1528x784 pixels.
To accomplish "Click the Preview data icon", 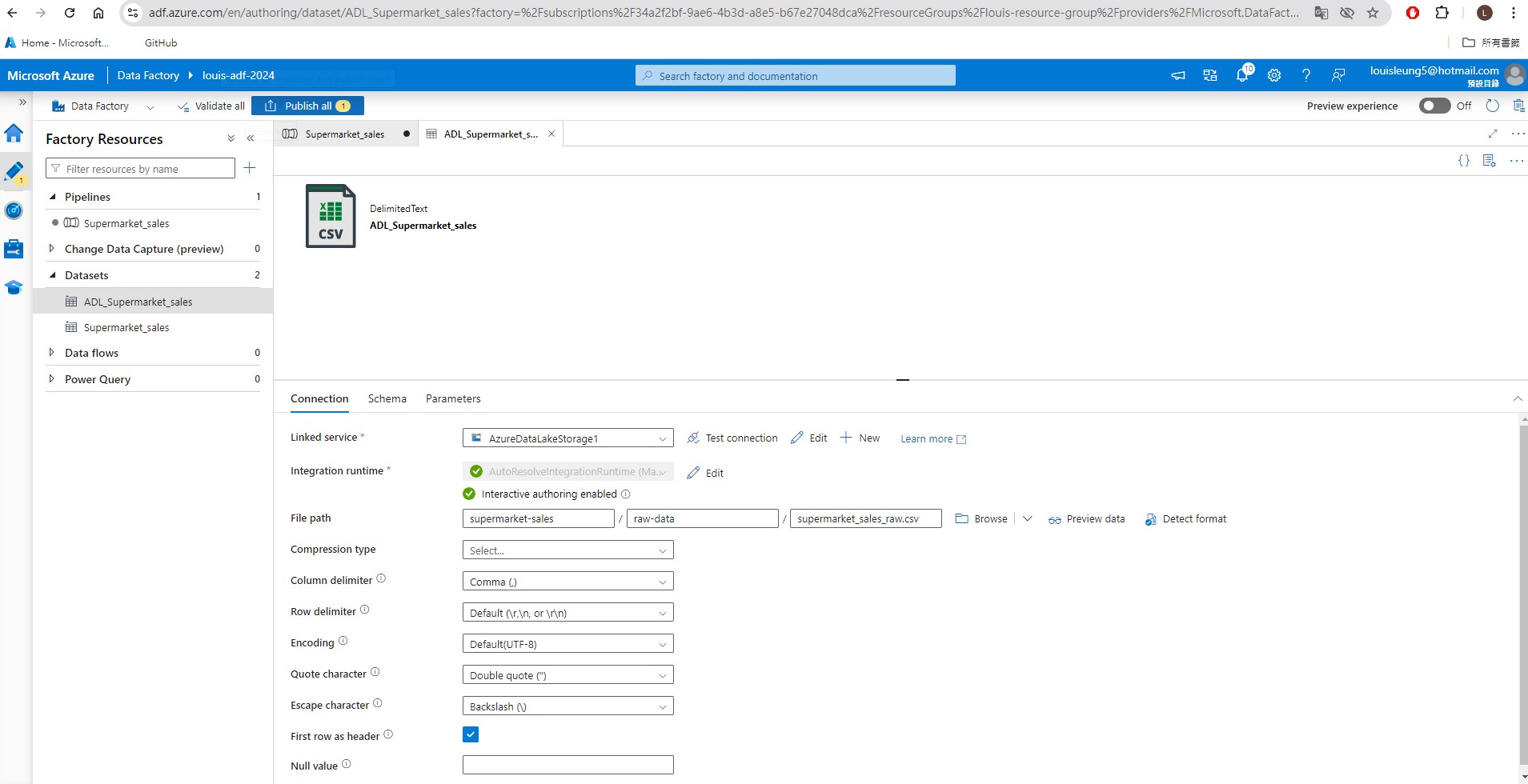I will tap(1057, 518).
